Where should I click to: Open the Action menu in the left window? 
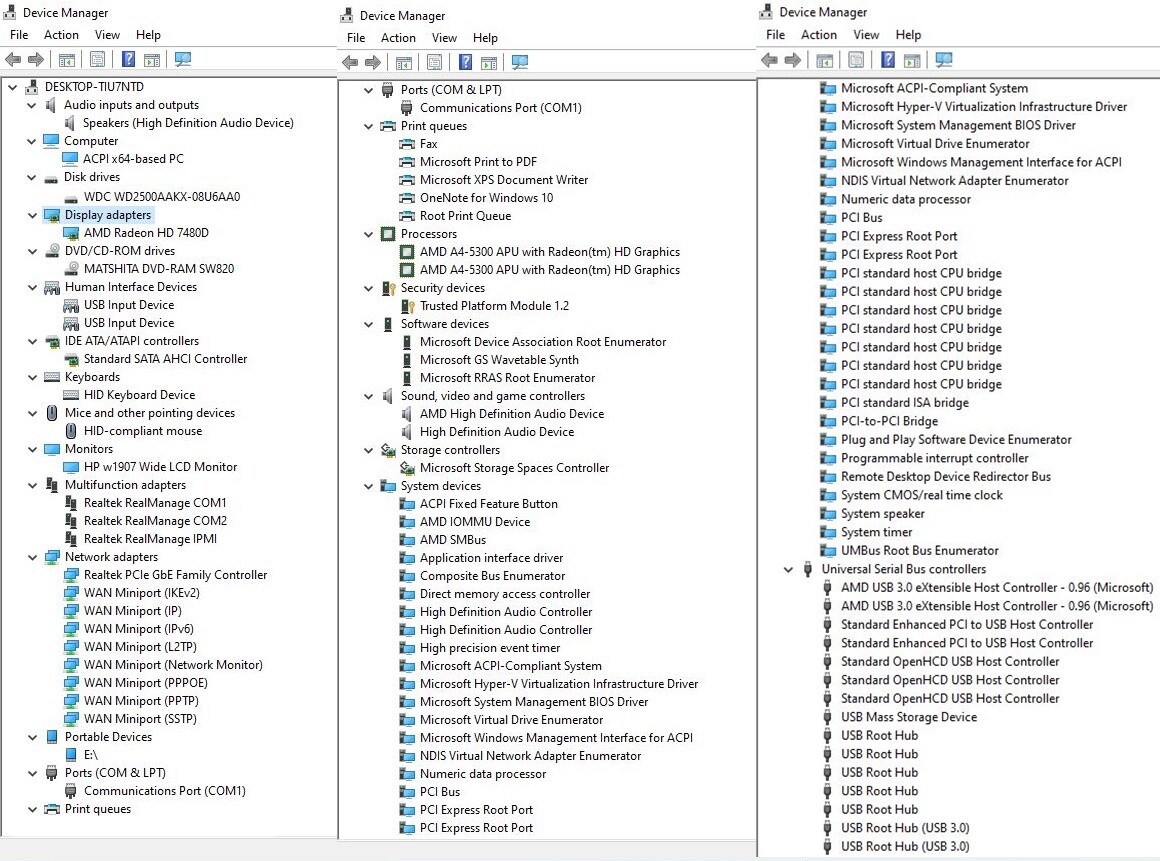[x=61, y=35]
